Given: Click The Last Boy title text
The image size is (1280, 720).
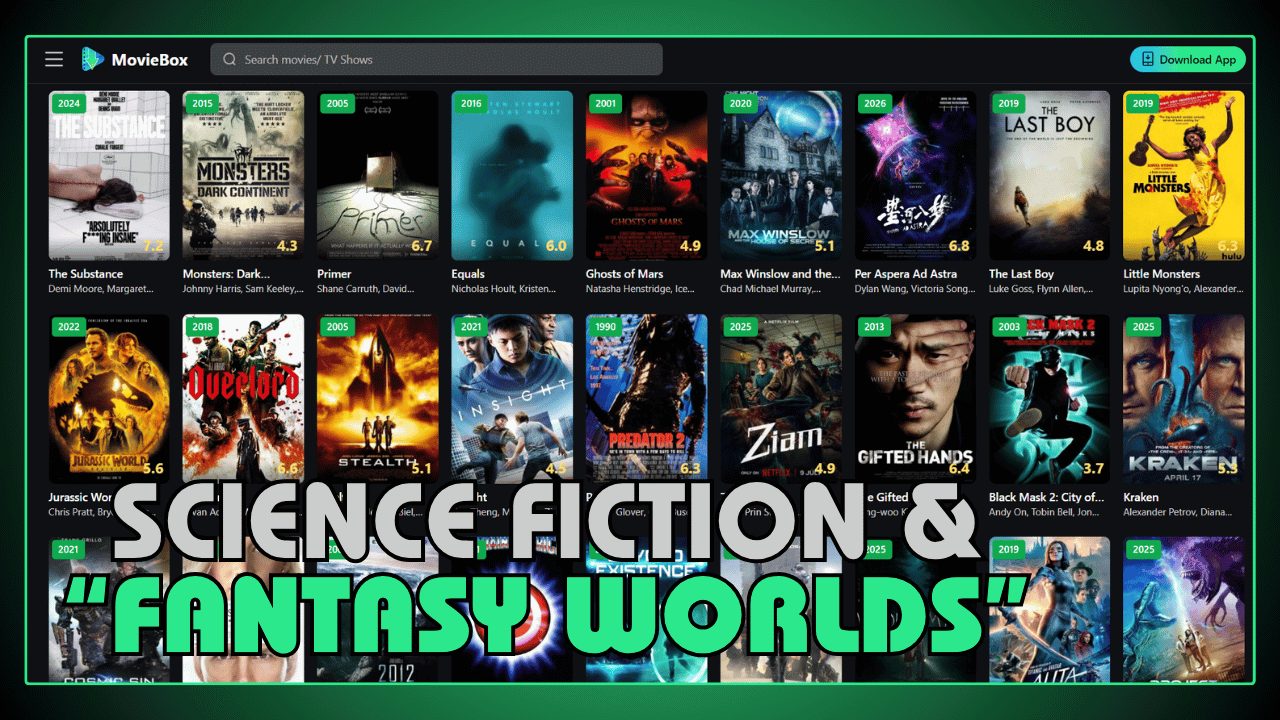Looking at the screenshot, I should point(1022,274).
